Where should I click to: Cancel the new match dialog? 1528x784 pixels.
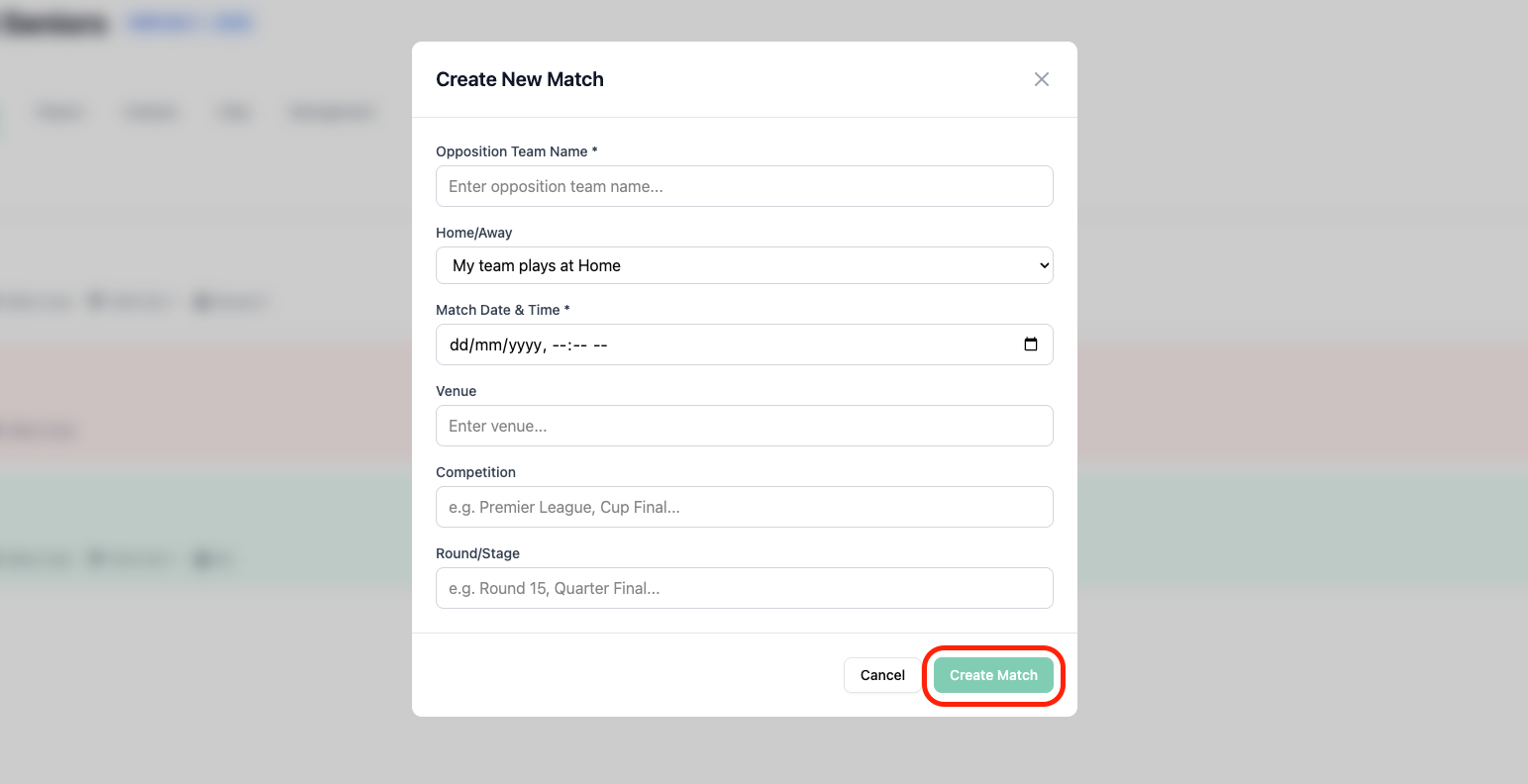point(882,675)
